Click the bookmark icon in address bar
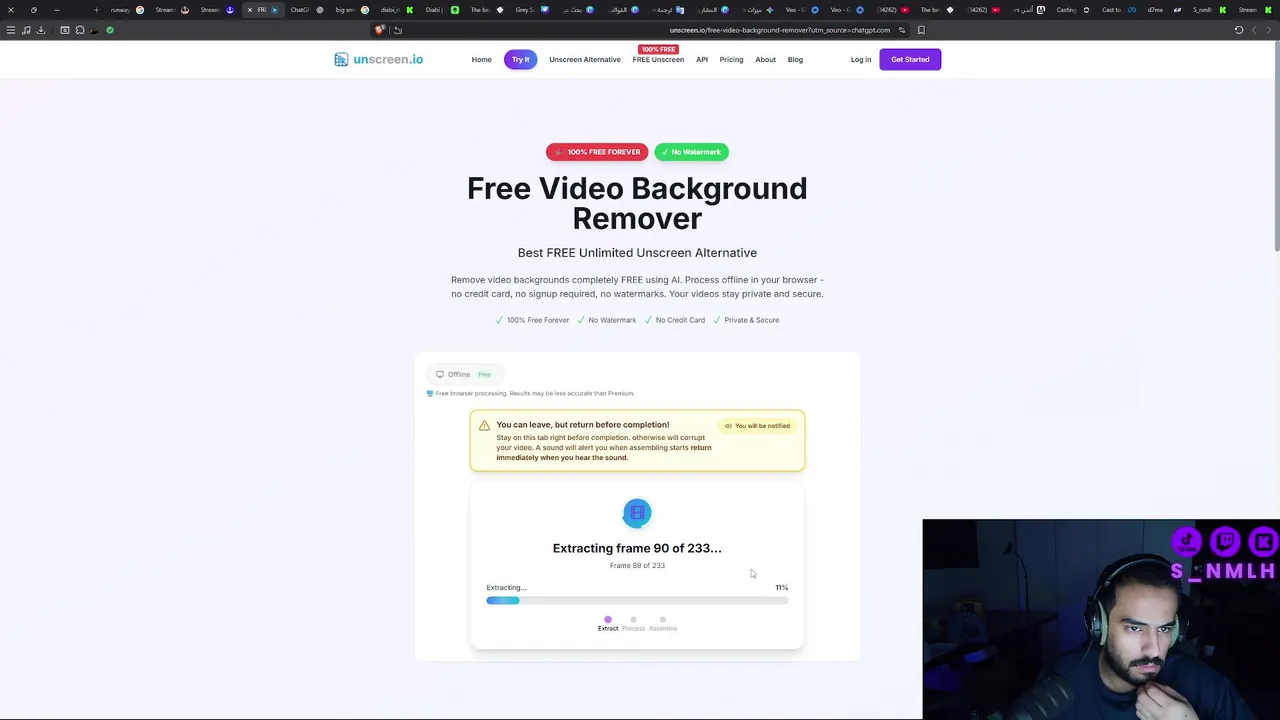This screenshot has height=720, width=1280. (921, 30)
